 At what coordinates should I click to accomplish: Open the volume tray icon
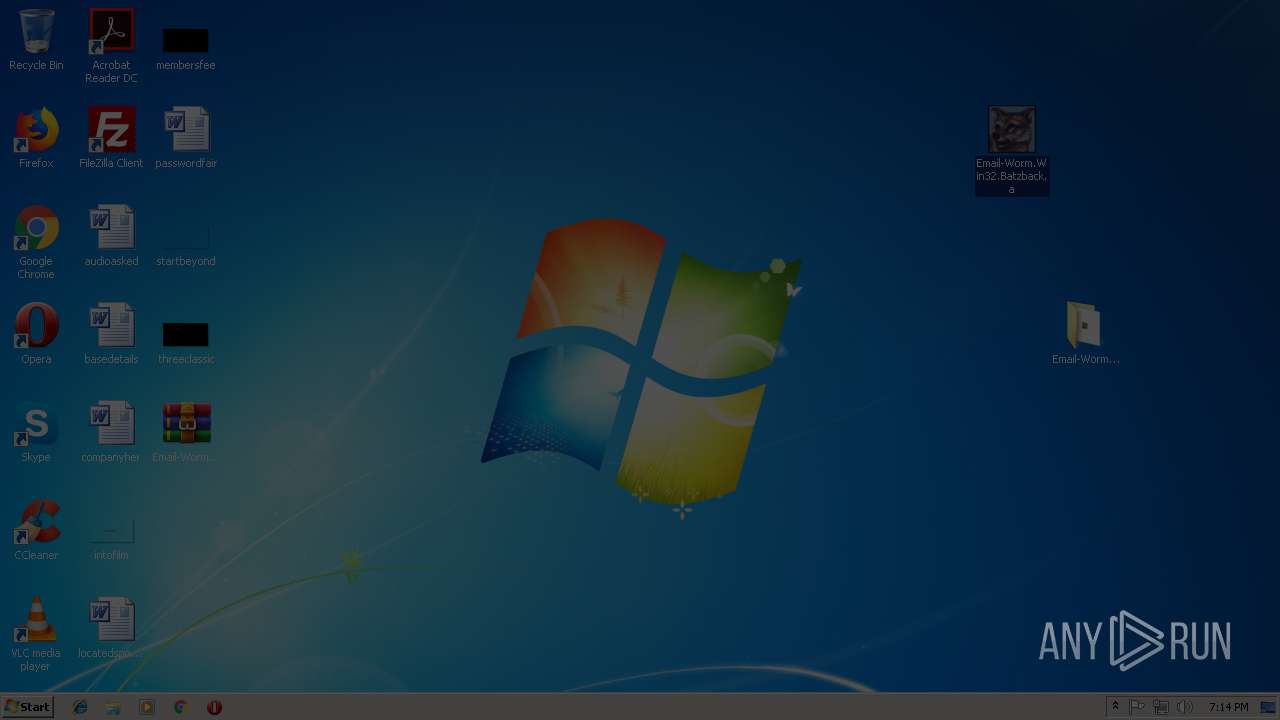coord(1185,707)
